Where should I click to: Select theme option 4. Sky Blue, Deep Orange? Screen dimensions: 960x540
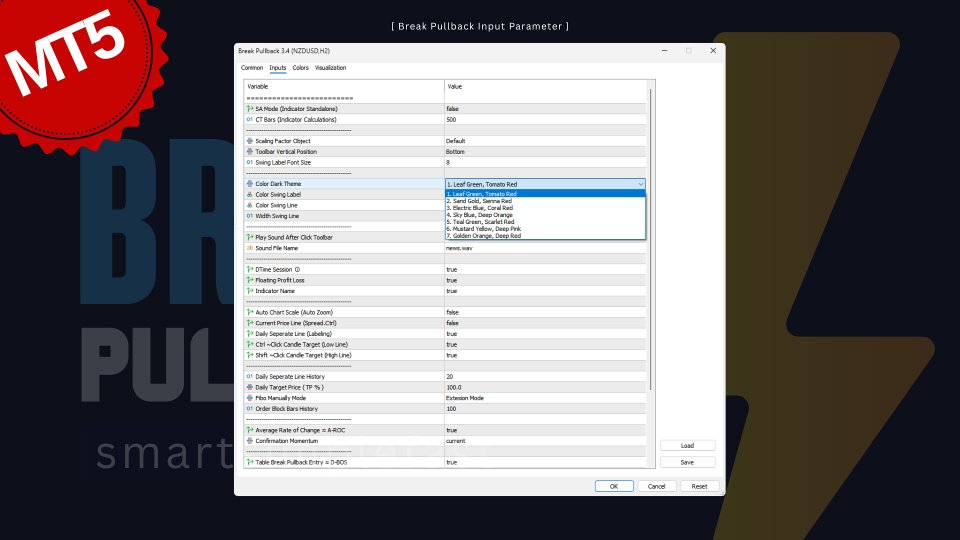(545, 215)
